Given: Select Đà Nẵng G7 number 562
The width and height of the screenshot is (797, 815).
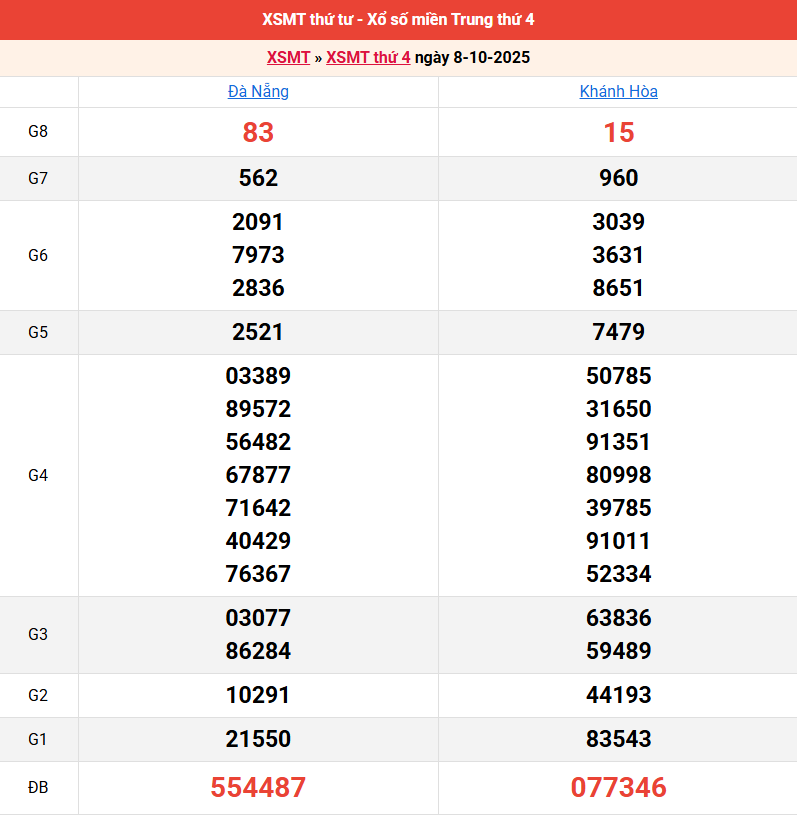Looking at the screenshot, I should (x=258, y=179).
